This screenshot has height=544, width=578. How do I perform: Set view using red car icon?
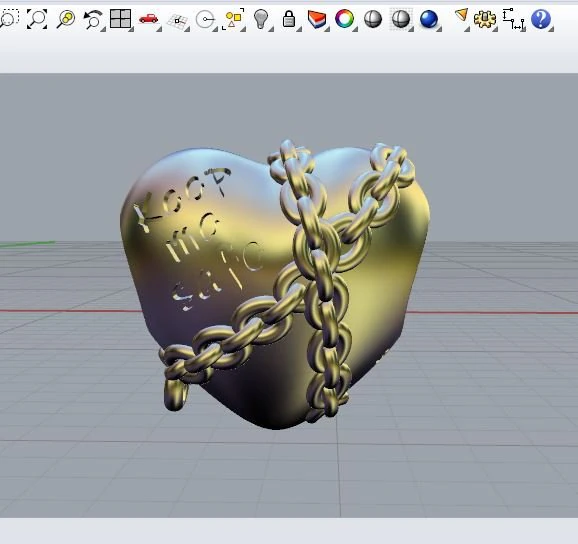[149, 19]
